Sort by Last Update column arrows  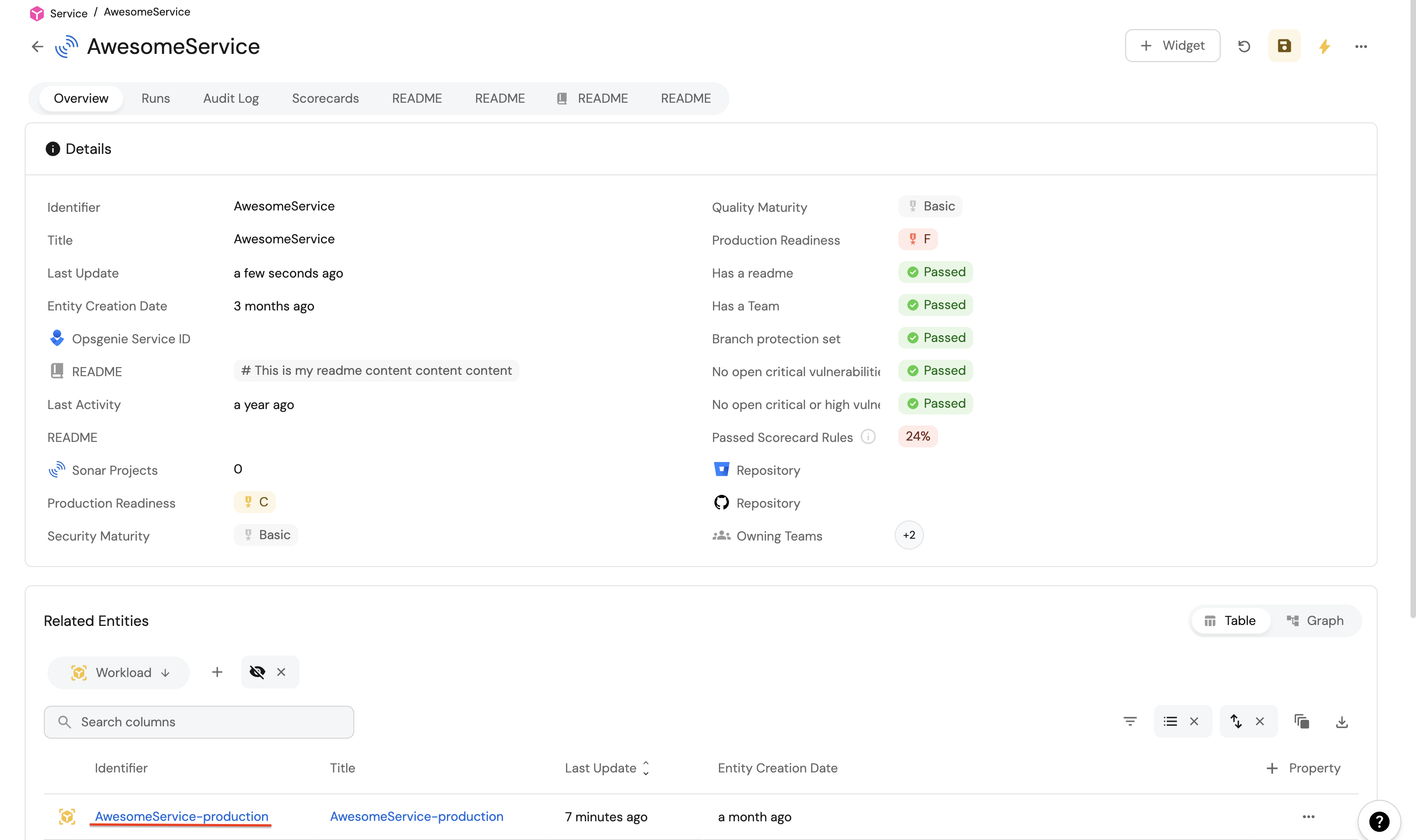tap(646, 767)
